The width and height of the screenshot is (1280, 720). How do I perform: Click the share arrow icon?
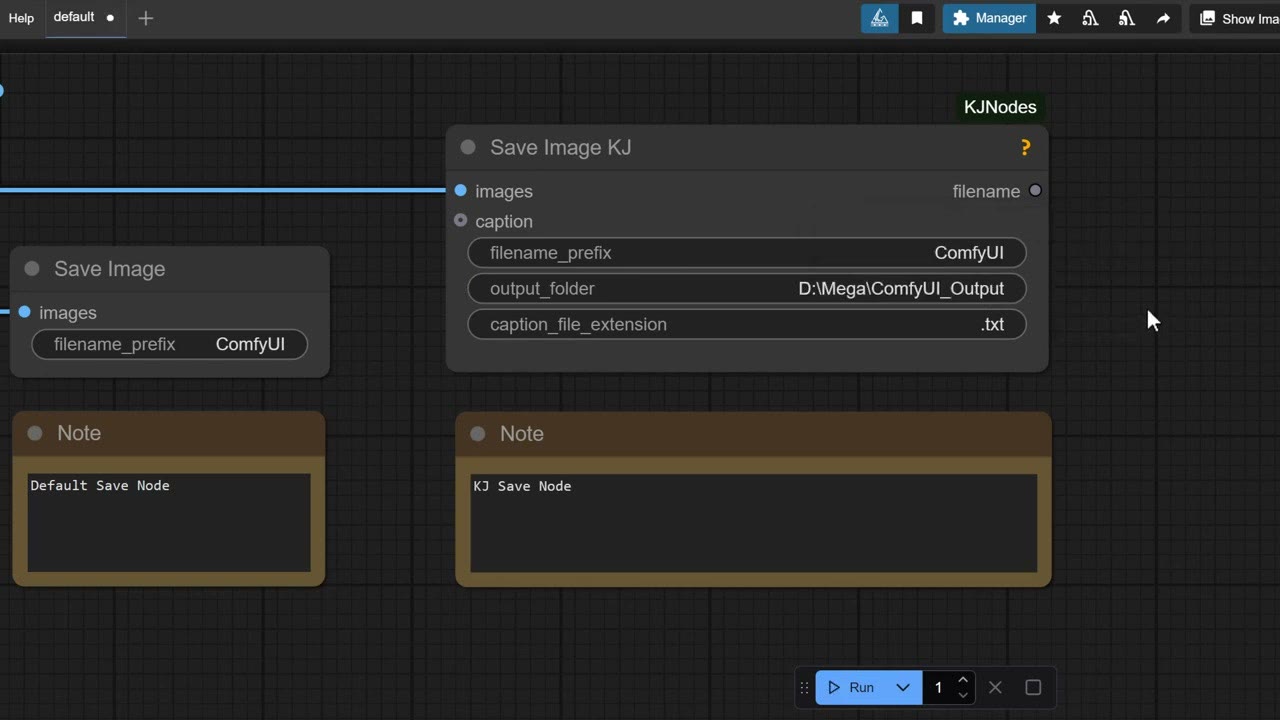click(1163, 18)
